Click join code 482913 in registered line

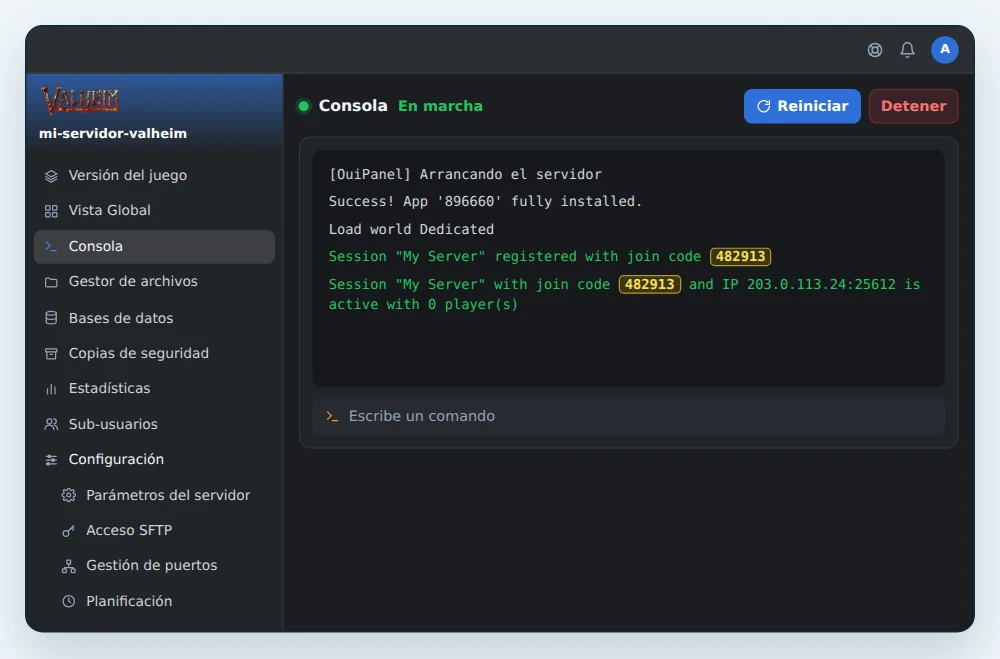(740, 256)
